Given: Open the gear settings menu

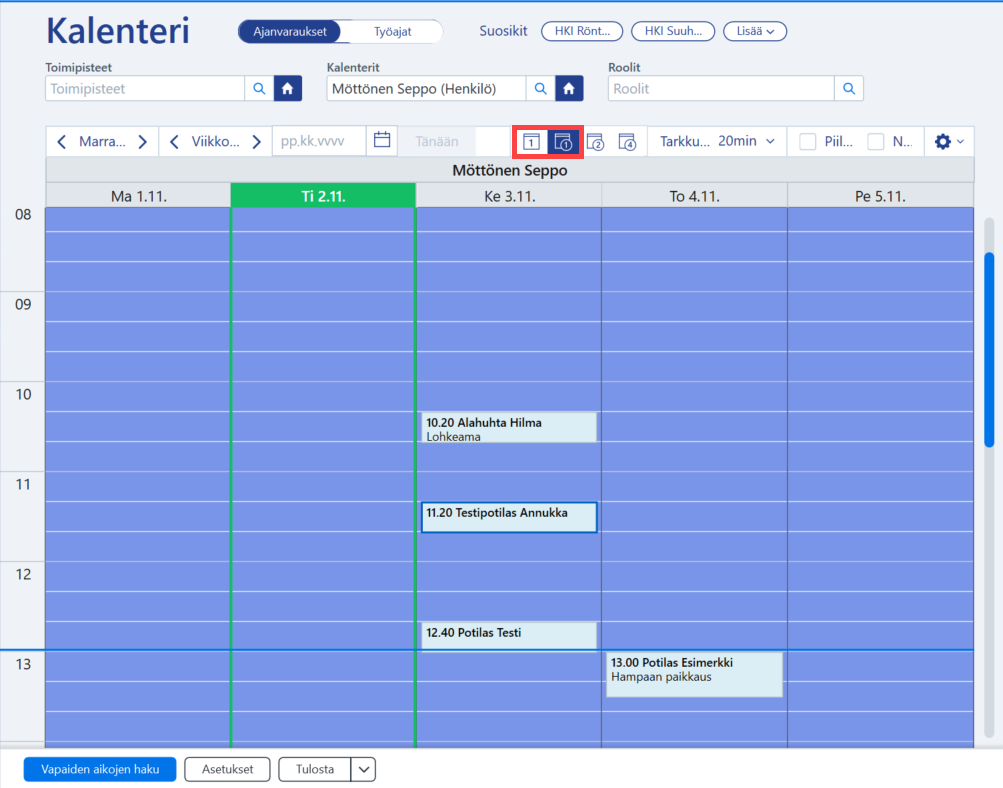Looking at the screenshot, I should click(949, 141).
